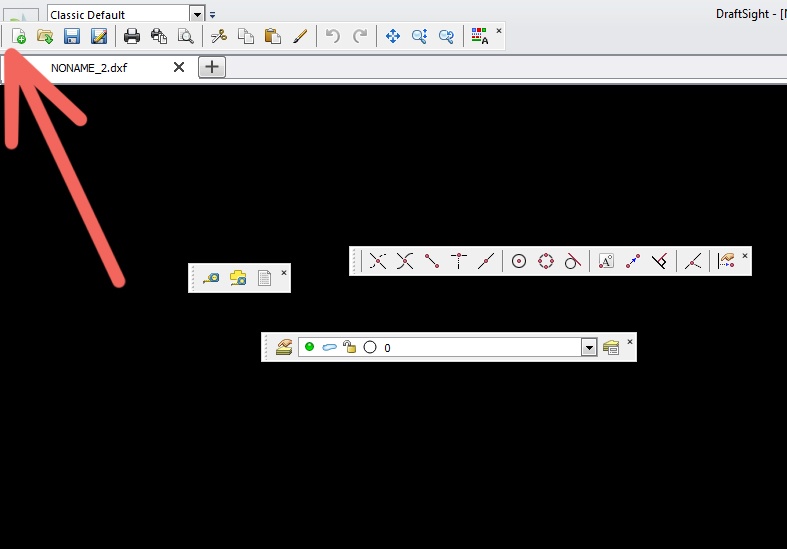Paste from clipboard icon
This screenshot has width=787, height=549.
click(x=273, y=36)
